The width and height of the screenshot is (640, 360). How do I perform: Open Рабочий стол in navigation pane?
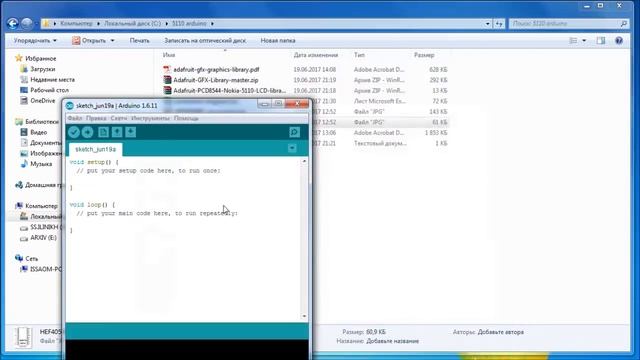pyautogui.click(x=49, y=90)
